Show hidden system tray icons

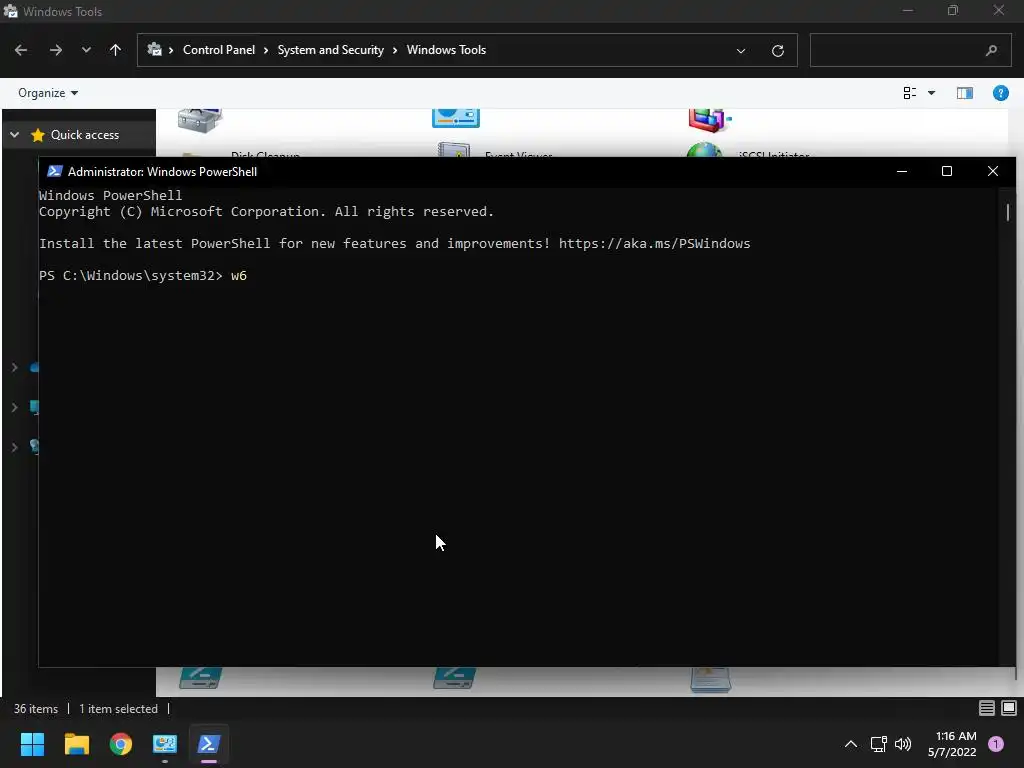click(851, 744)
